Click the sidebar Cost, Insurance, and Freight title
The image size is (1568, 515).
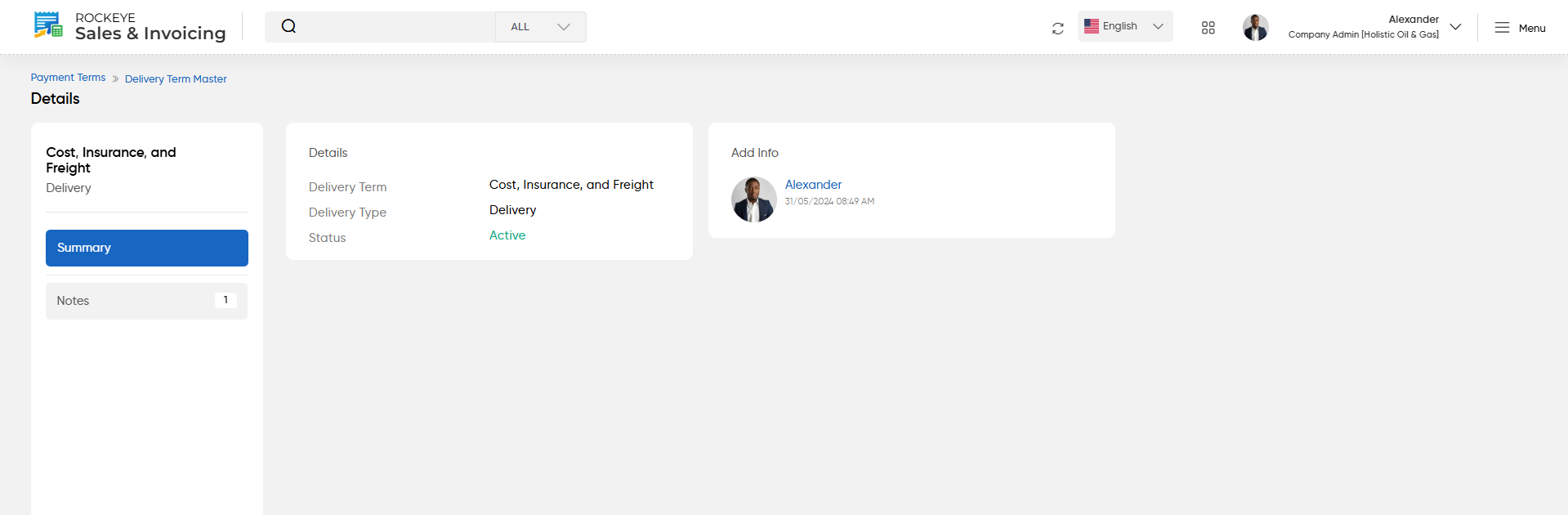click(111, 159)
